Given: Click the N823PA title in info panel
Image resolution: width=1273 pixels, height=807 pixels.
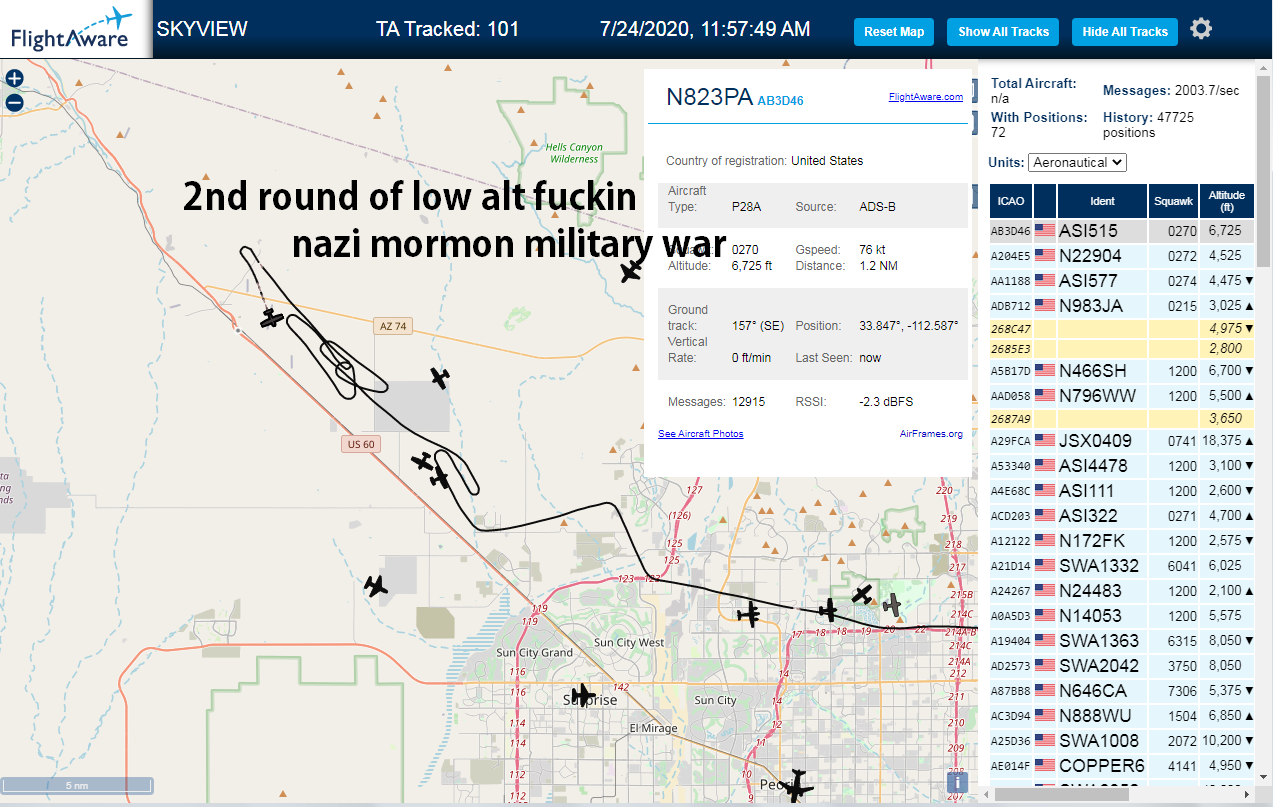Looking at the screenshot, I should point(709,97).
